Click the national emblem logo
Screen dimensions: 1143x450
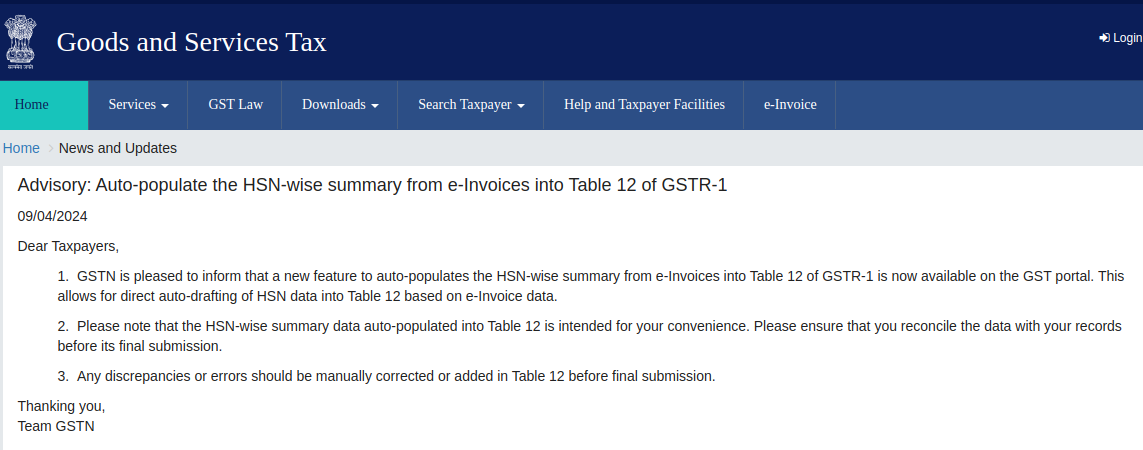pyautogui.click(x=19, y=41)
